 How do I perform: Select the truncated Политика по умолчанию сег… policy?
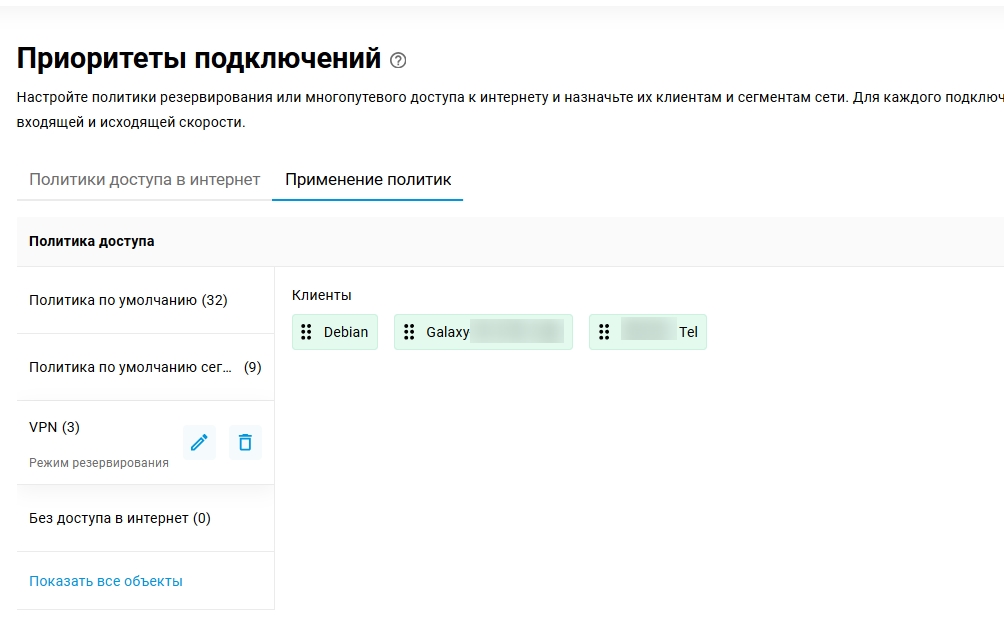point(130,367)
